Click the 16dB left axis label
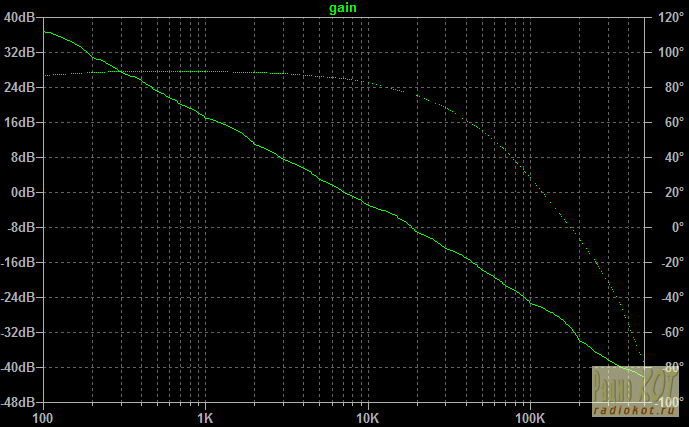The height and width of the screenshot is (427, 689). tap(22, 122)
